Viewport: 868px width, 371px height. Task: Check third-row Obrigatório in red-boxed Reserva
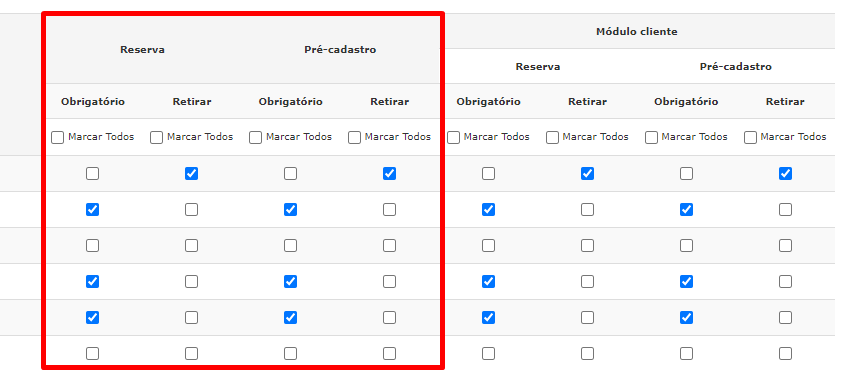[x=92, y=245]
